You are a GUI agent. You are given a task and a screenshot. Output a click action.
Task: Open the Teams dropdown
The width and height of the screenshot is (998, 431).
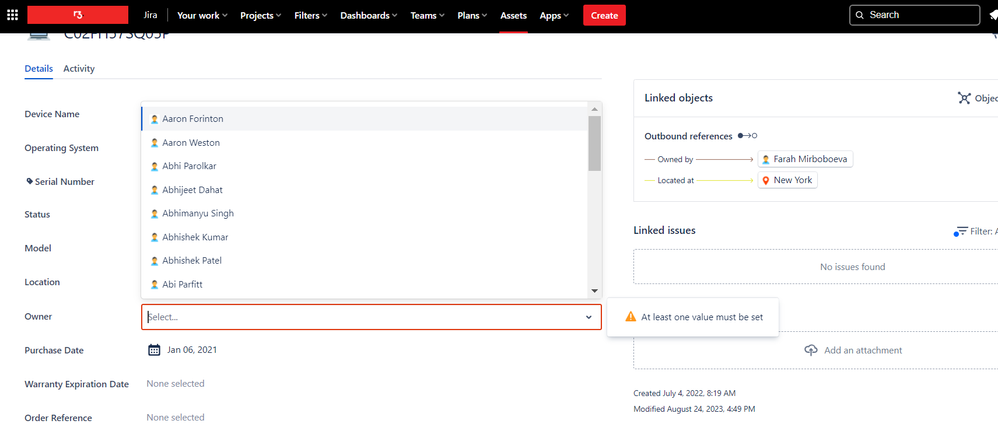428,15
